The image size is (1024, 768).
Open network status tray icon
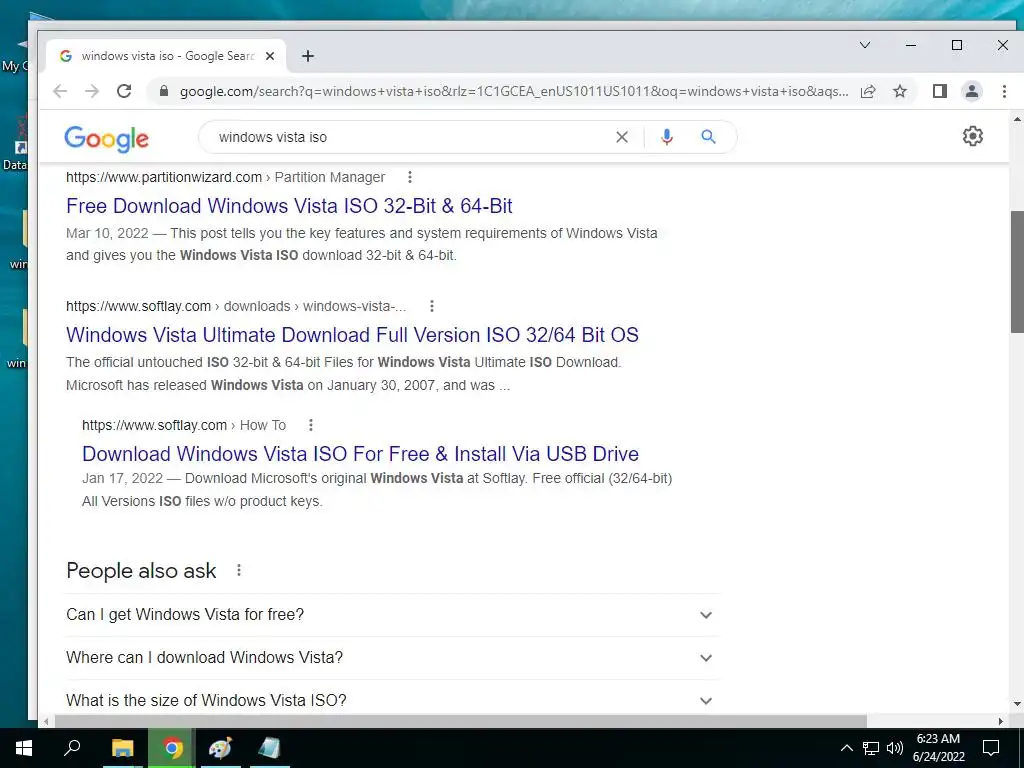pos(871,748)
